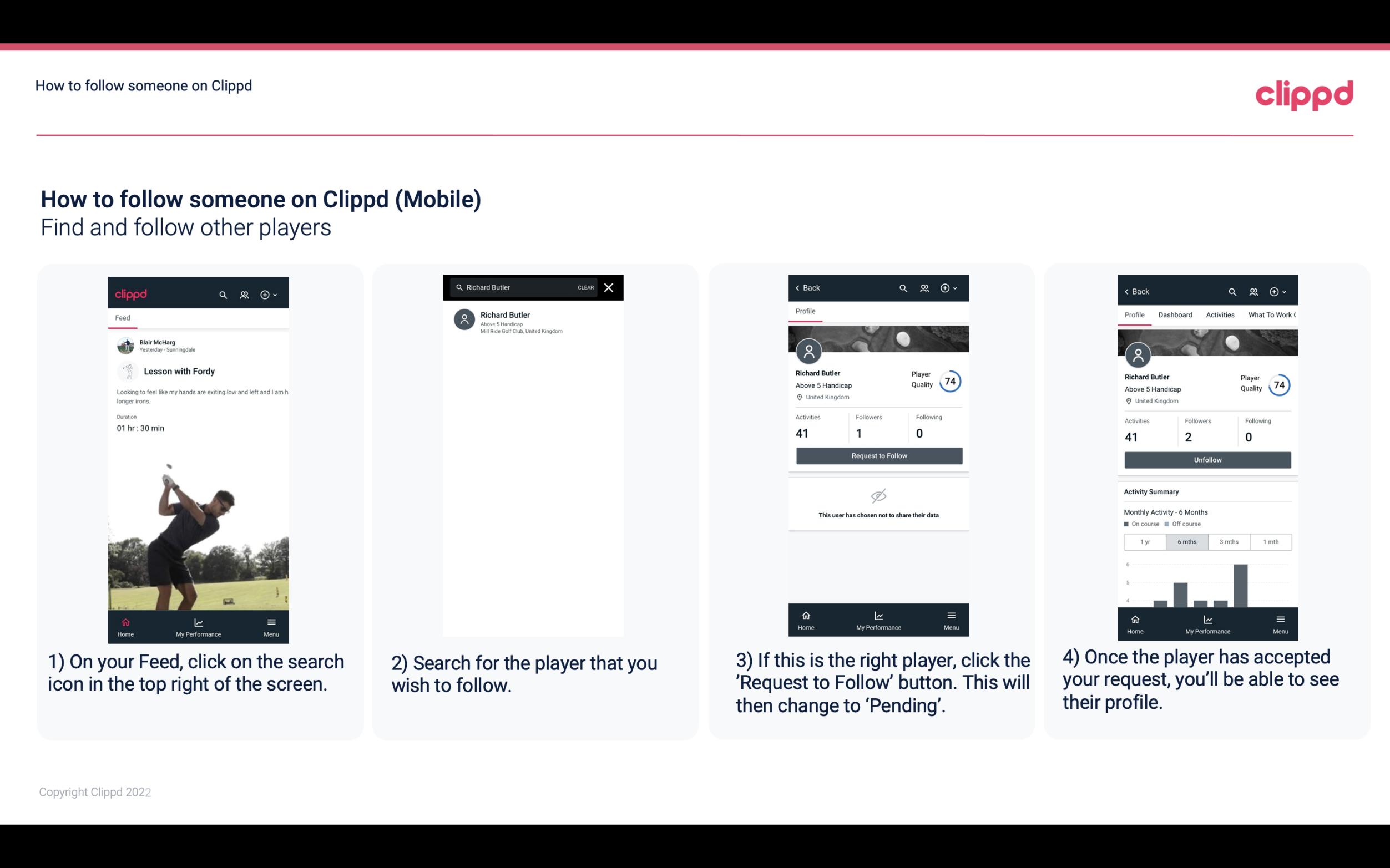Click the Back arrow on Richard Butler profile
The width and height of the screenshot is (1390, 868).
799,287
